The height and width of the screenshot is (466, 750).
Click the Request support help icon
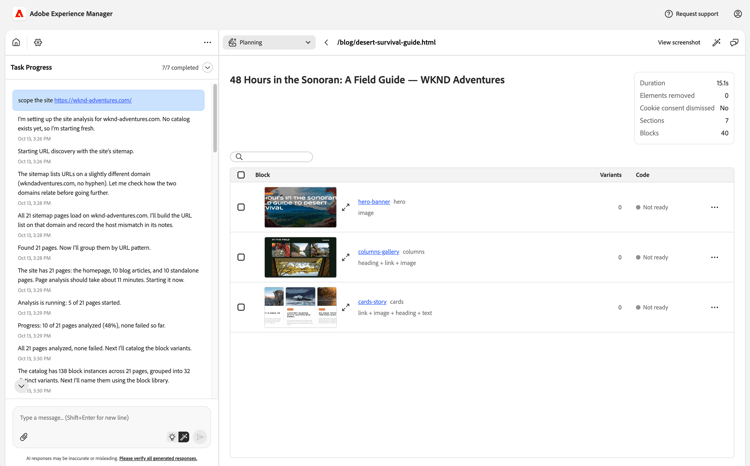669,14
